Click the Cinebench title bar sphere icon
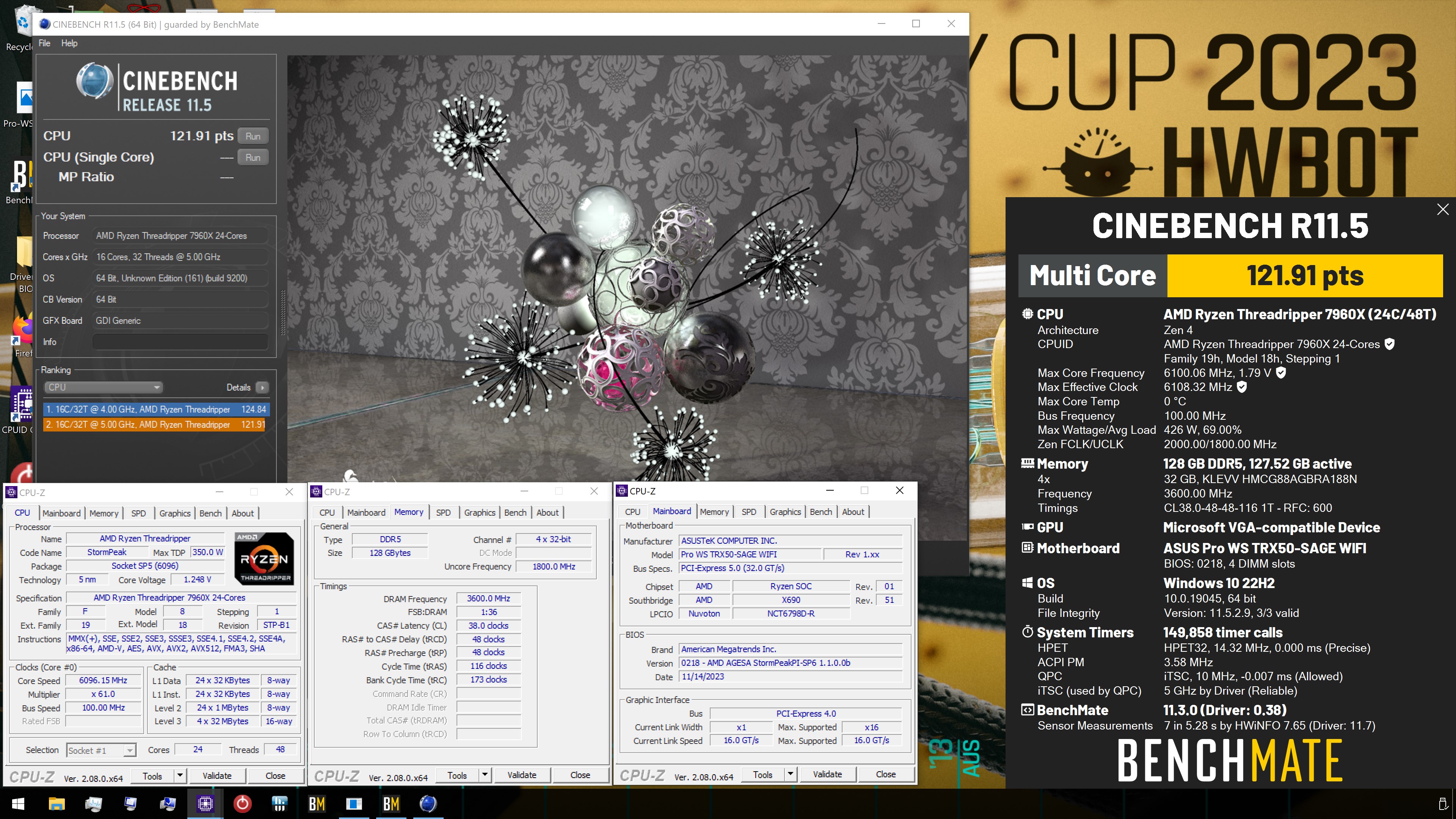The width and height of the screenshot is (1456, 819). click(45, 24)
